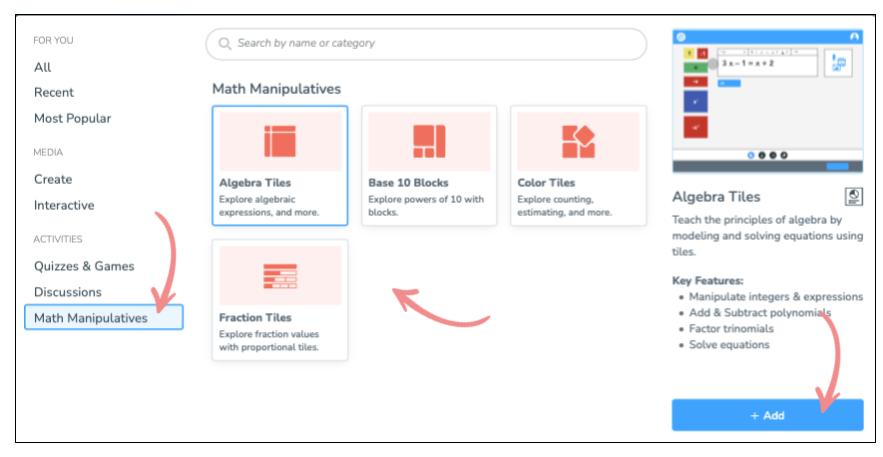This screenshot has width=883, height=457.
Task: Select the Interactive category
Action: tap(64, 205)
